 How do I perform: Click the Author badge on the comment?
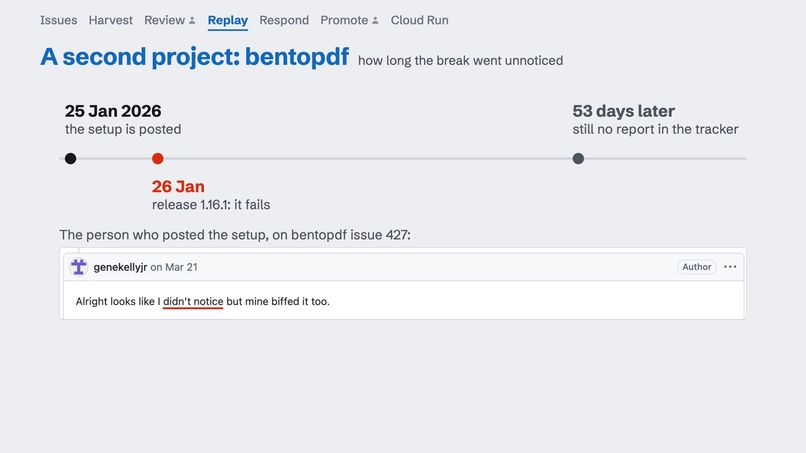[x=697, y=267]
